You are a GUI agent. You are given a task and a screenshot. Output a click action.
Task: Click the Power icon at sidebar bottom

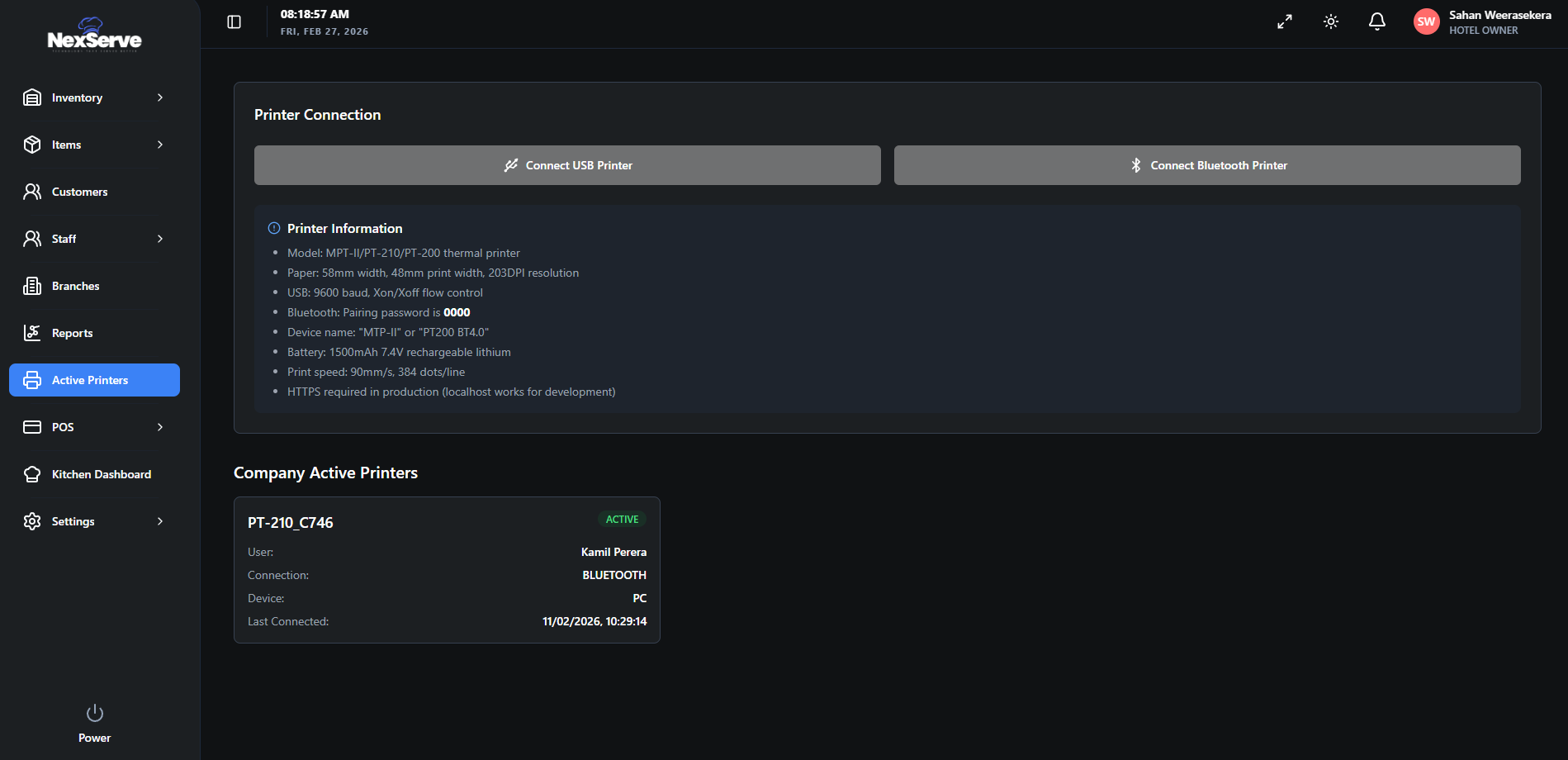95,714
